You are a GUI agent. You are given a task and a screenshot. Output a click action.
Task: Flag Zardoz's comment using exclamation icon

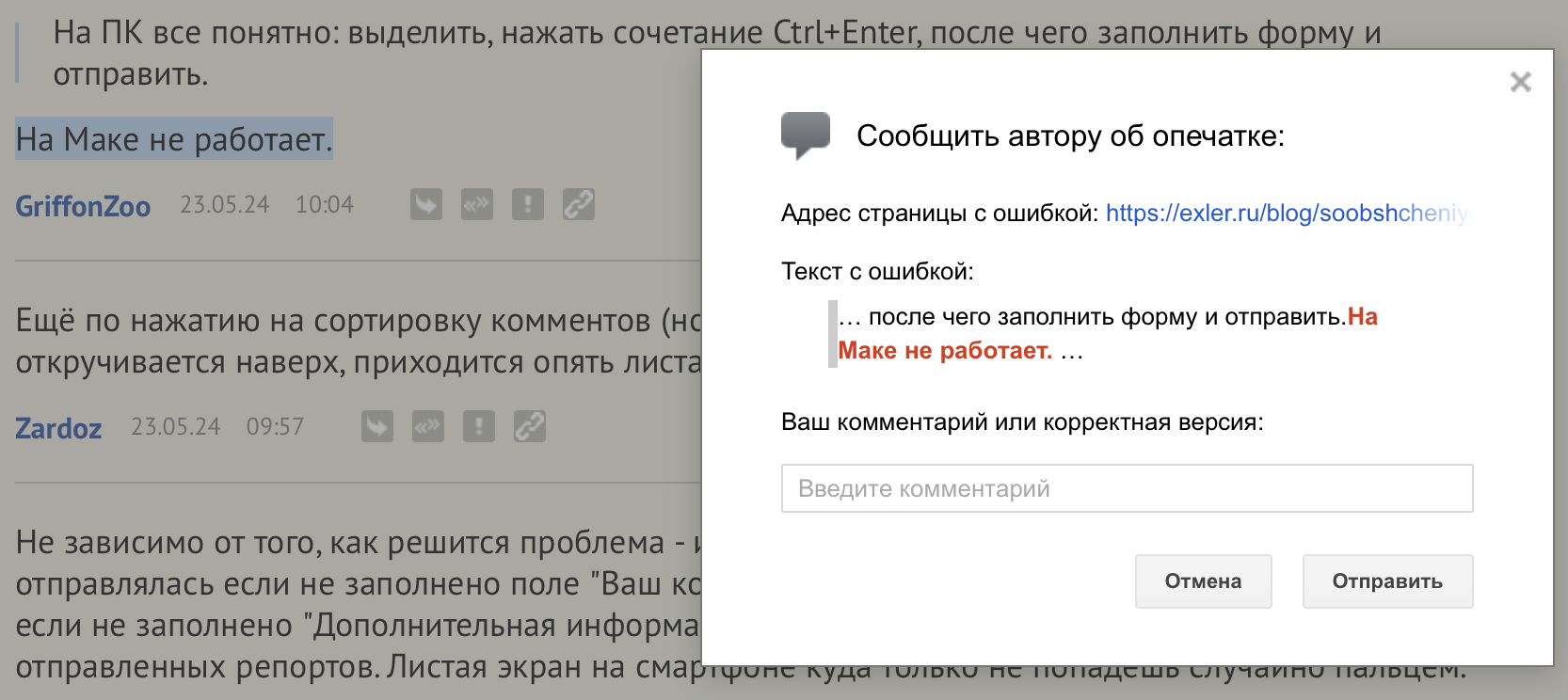479,426
